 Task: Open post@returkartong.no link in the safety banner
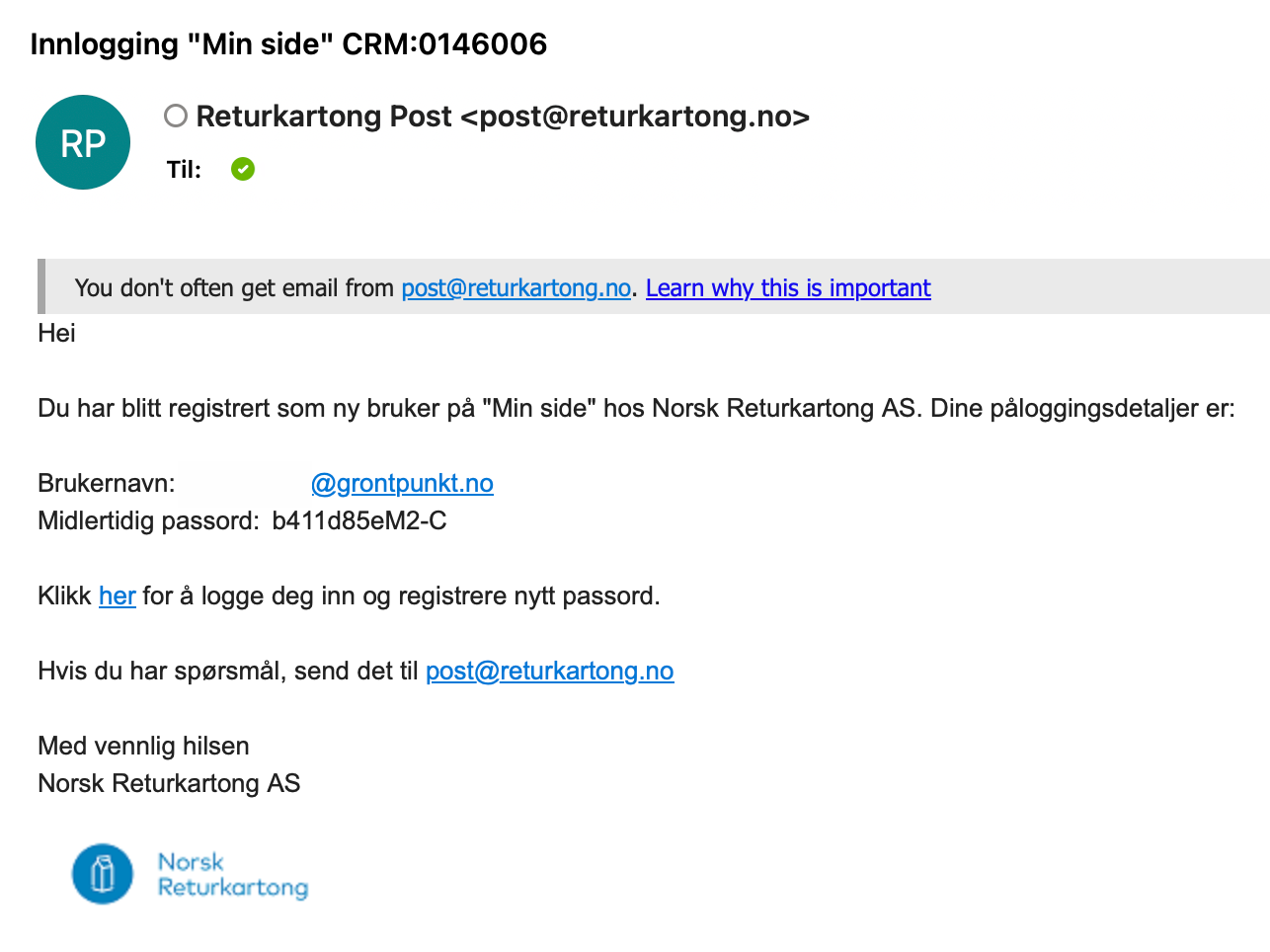(x=516, y=287)
